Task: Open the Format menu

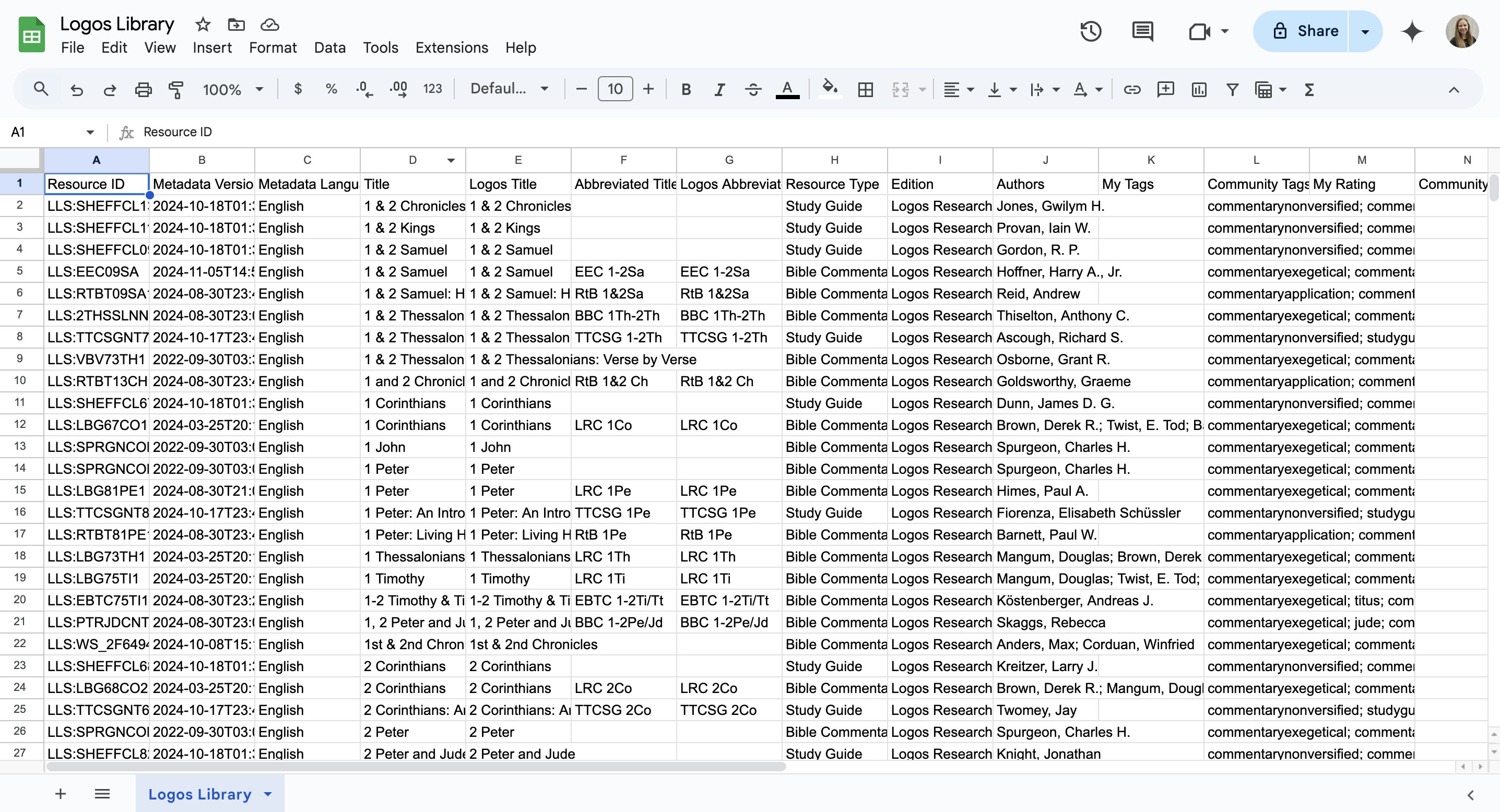Action: (273, 47)
